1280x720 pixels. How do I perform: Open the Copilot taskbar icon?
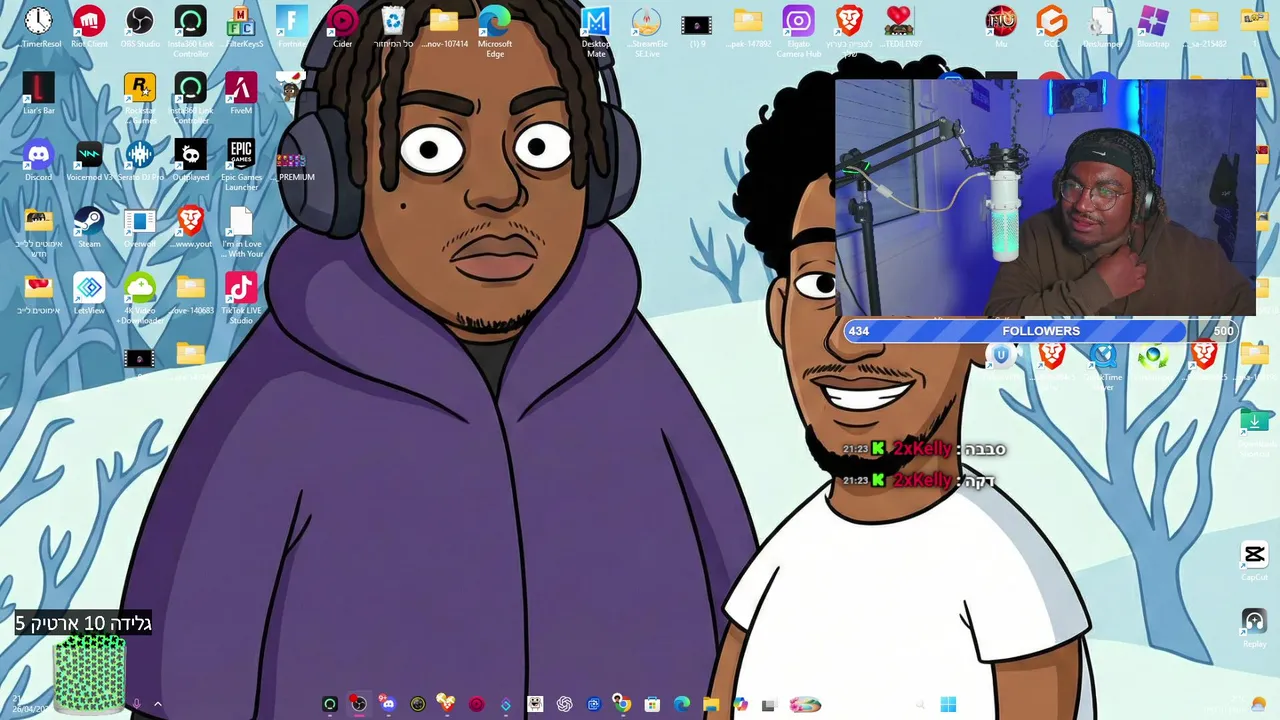740,704
